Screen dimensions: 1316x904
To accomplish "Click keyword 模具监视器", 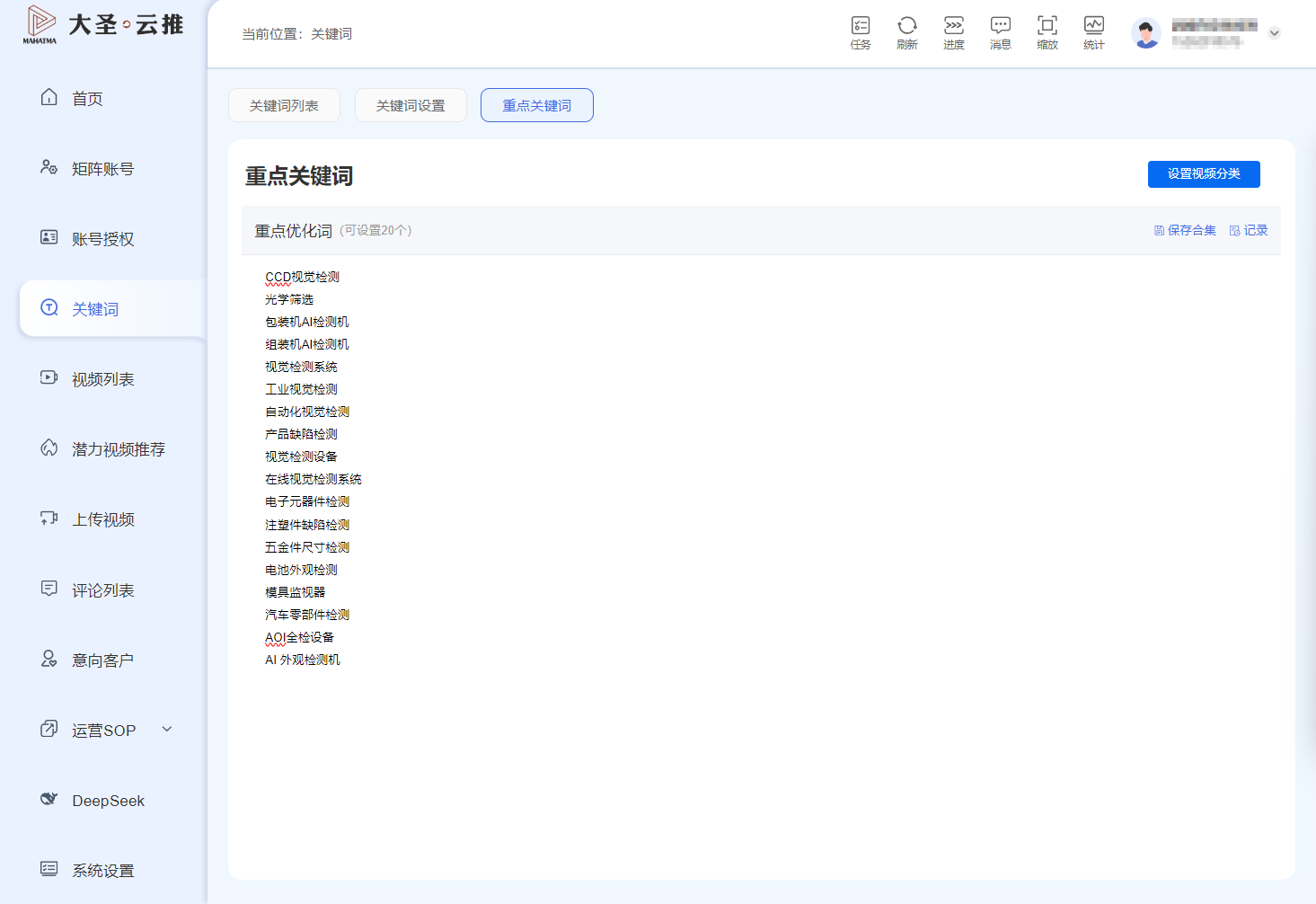I will pos(296,592).
